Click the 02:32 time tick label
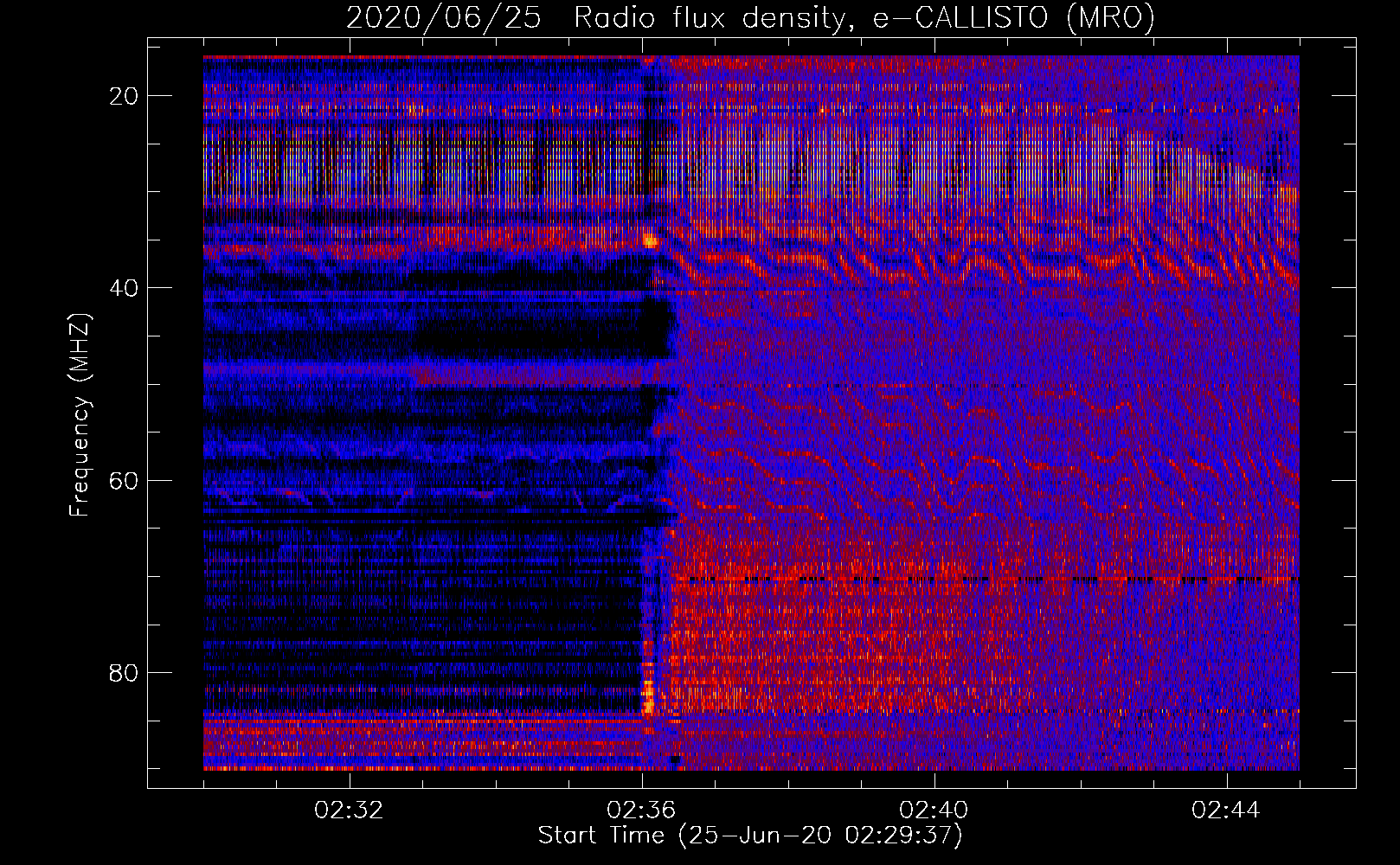Viewport: 1400px width, 865px height. (x=350, y=811)
